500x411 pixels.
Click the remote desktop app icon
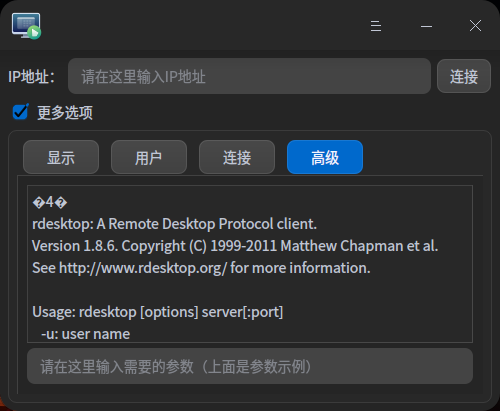click(26, 26)
